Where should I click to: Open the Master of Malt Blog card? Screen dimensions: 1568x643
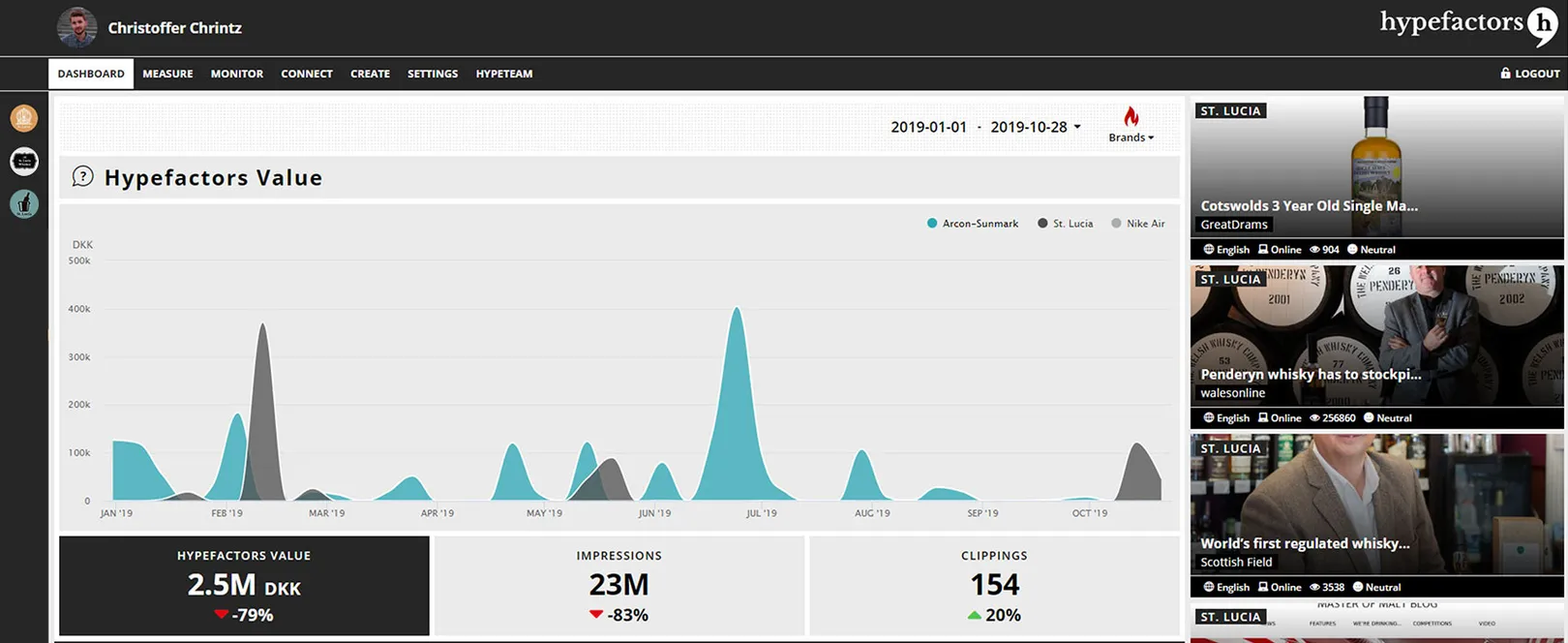point(1376,621)
